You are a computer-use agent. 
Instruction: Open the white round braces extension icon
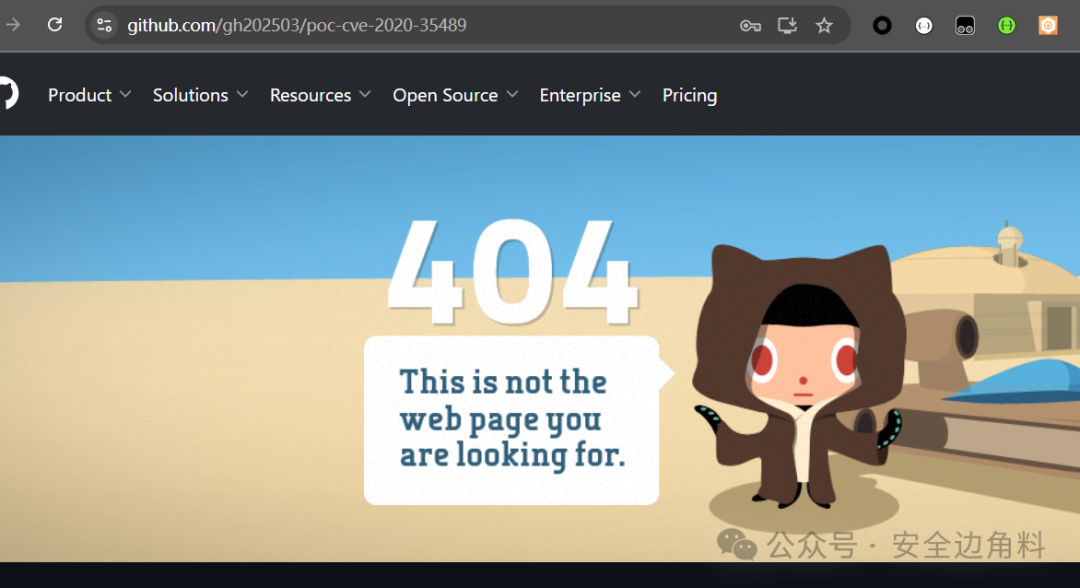click(x=924, y=25)
